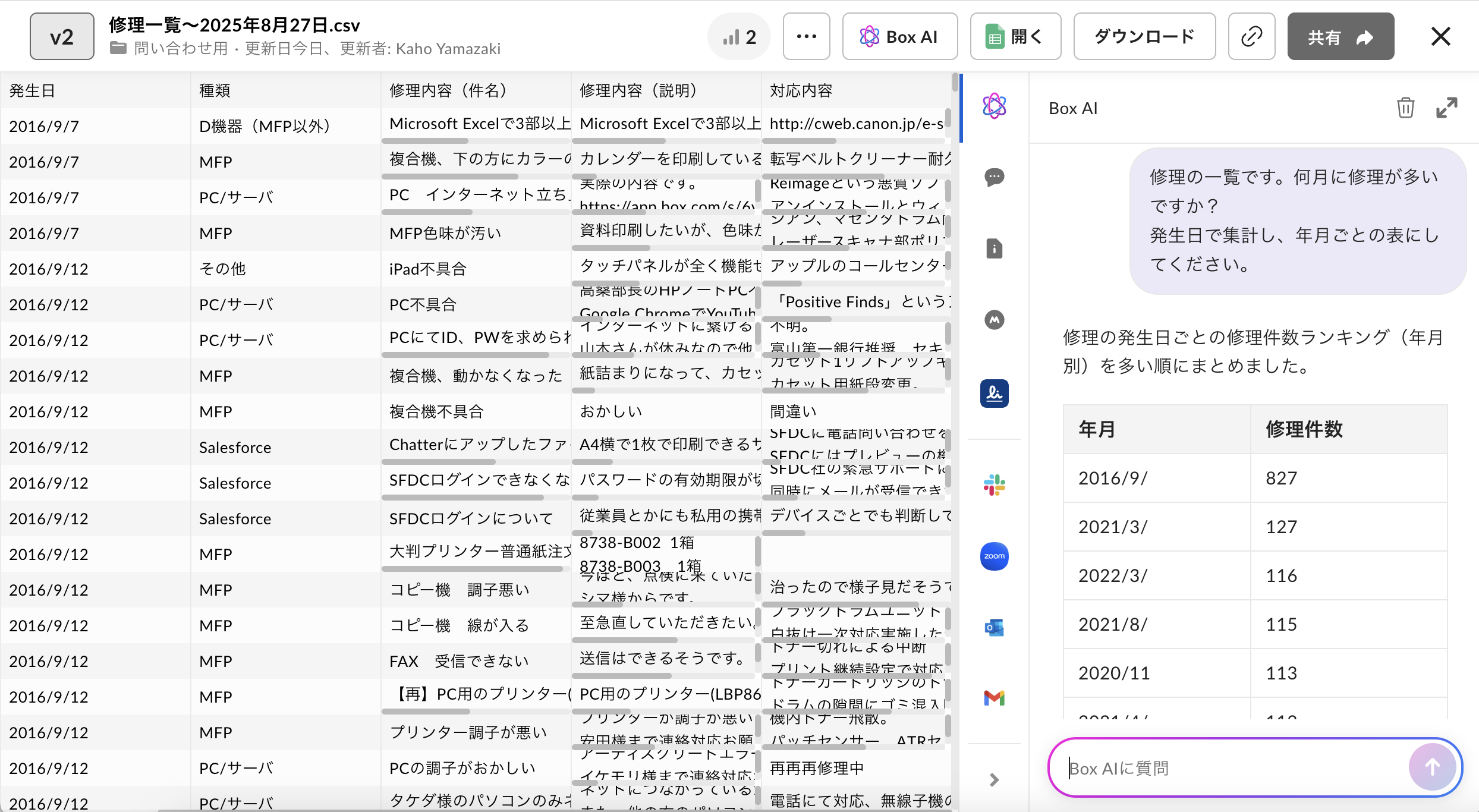
Task: Select the cell その他
Action: (285, 269)
